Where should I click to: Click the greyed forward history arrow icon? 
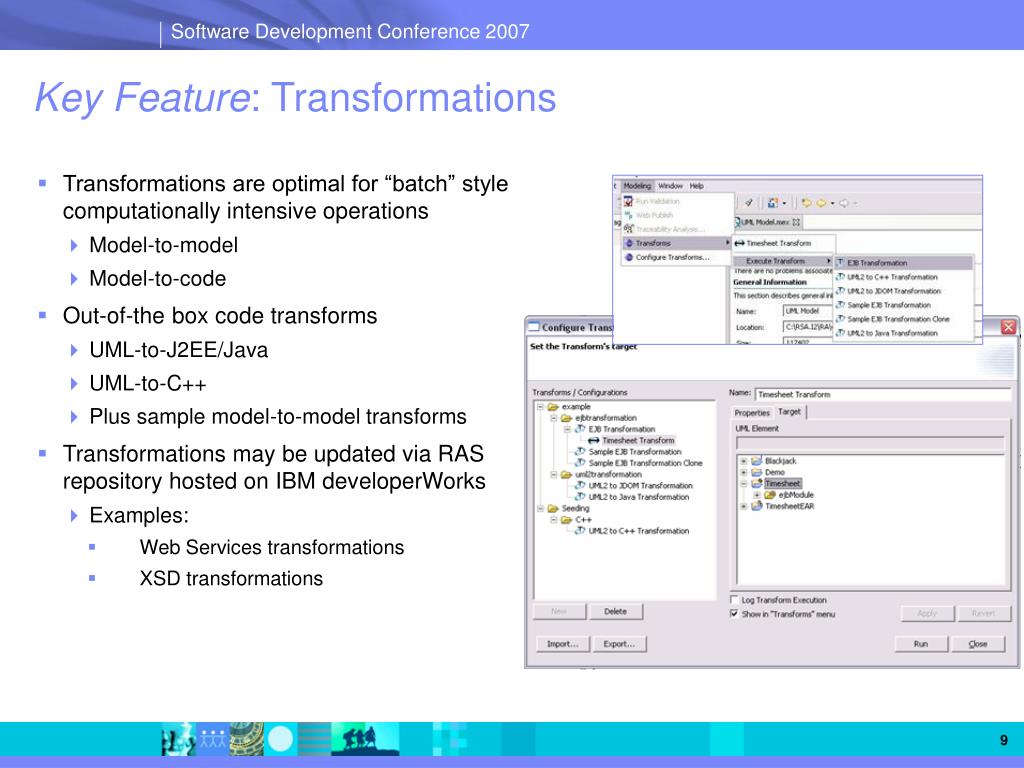(843, 203)
